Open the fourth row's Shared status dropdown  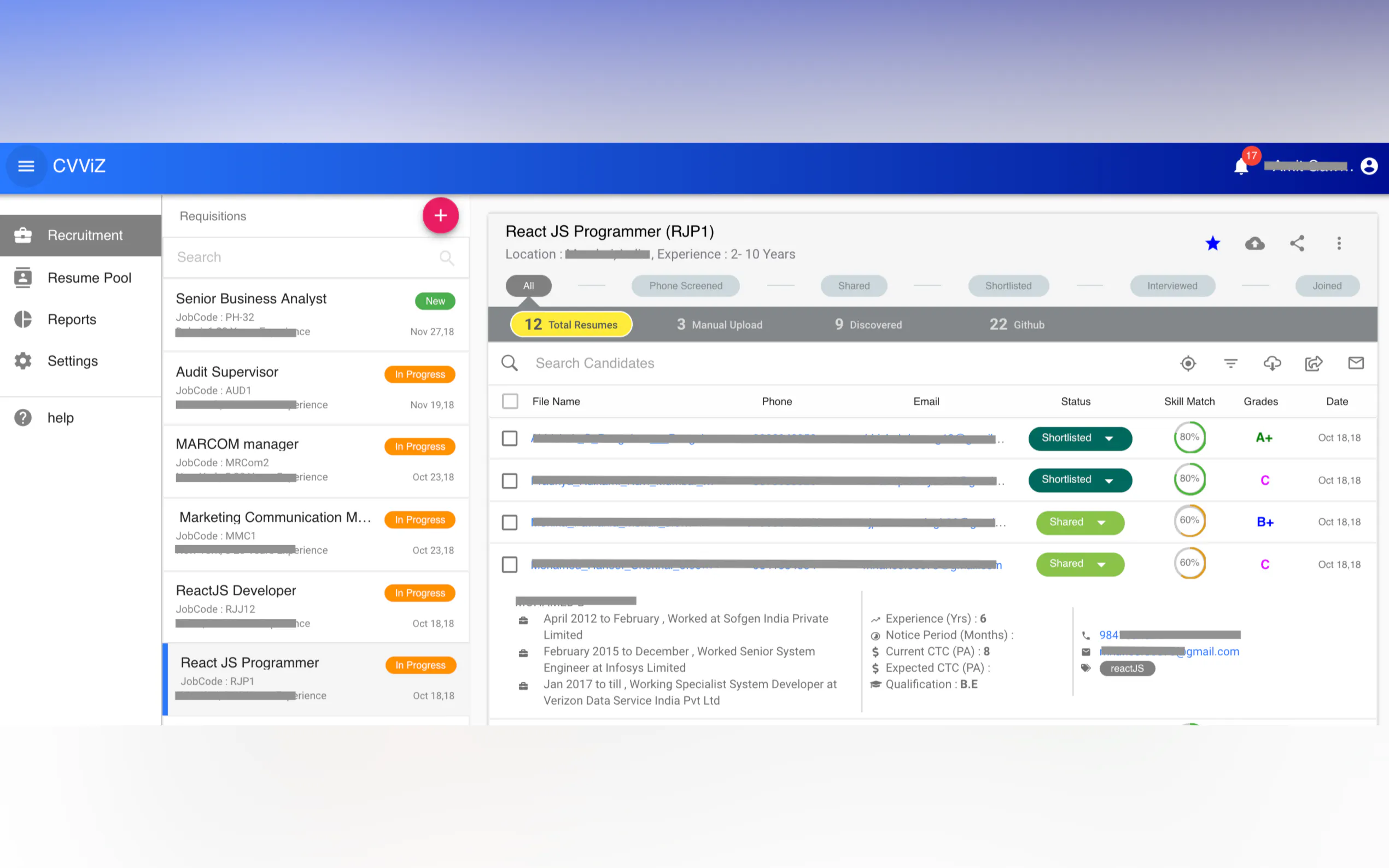pos(1079,564)
